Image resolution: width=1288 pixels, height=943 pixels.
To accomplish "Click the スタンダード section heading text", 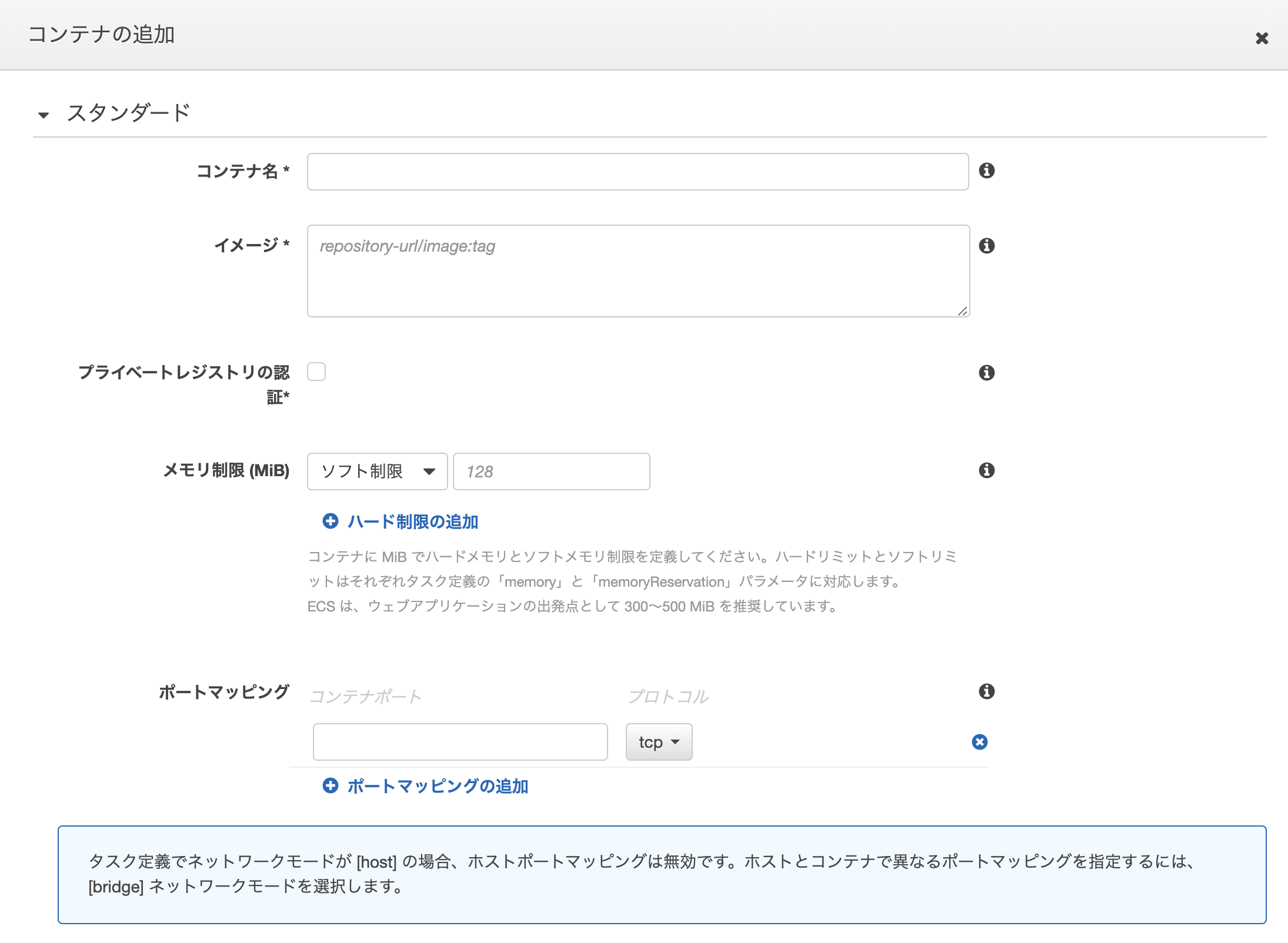I will (129, 112).
